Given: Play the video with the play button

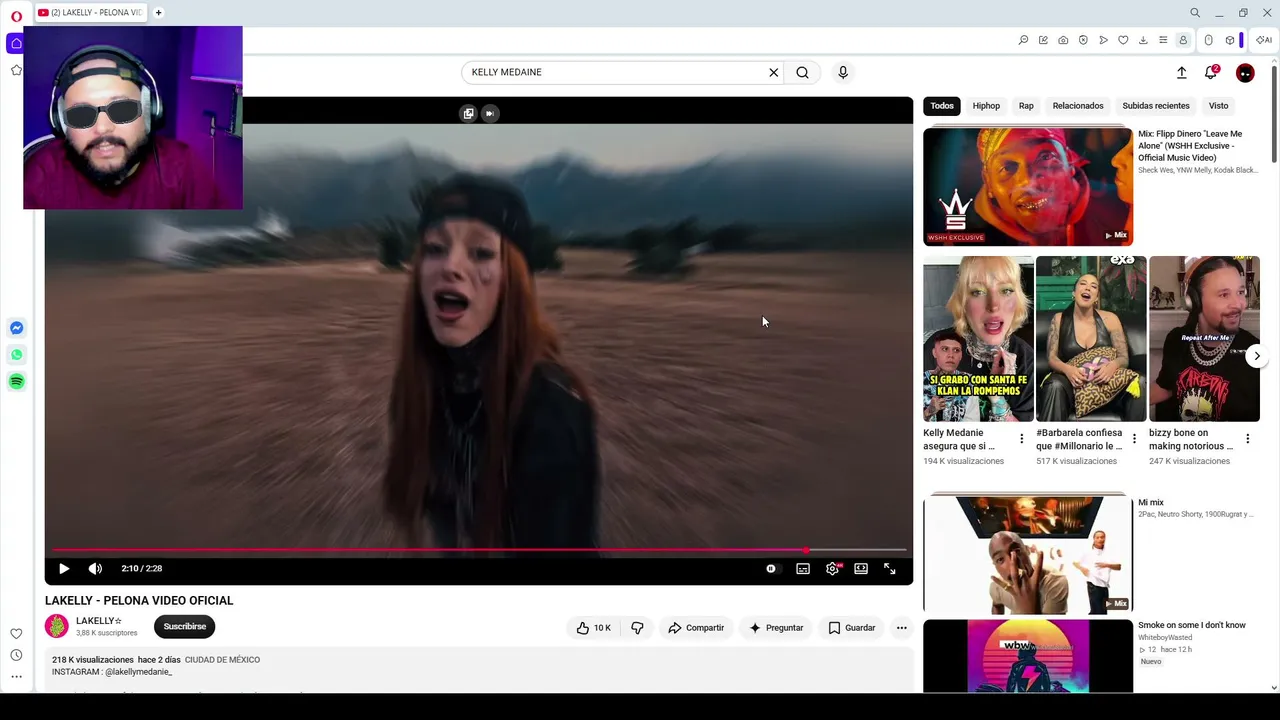Looking at the screenshot, I should (64, 568).
